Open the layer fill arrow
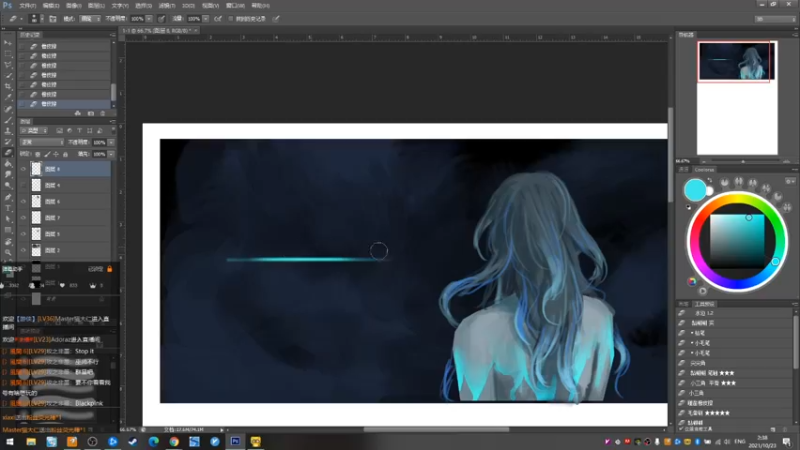This screenshot has height=450, width=800. click(111, 154)
